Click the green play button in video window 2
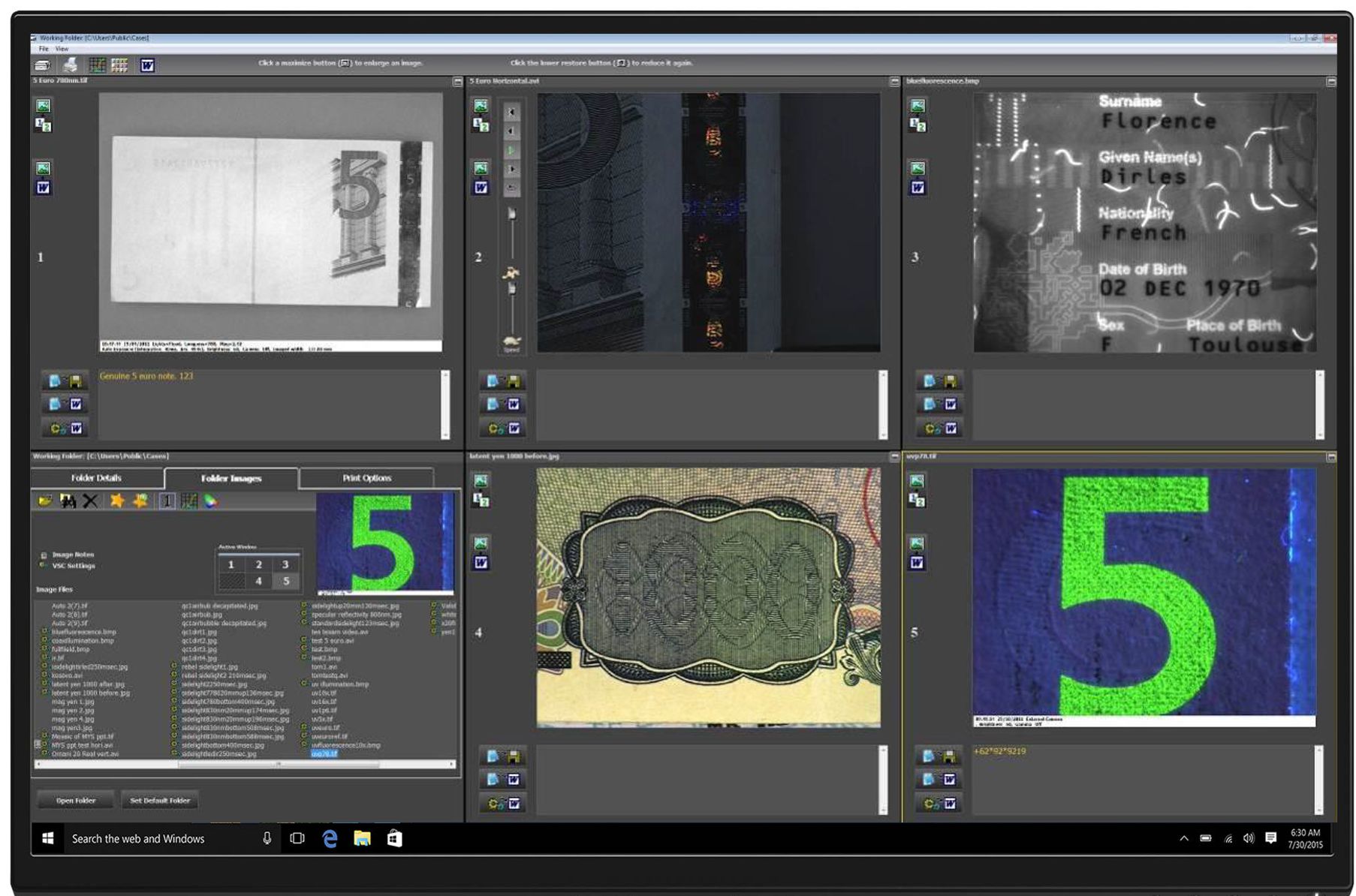 pos(512,150)
